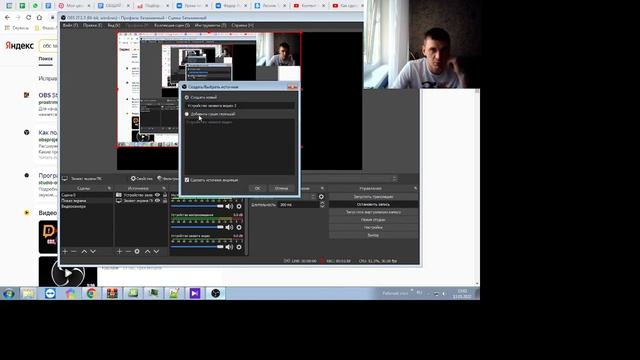Image resolution: width=640 pixels, height=360 pixels.
Task: Adjust volume slider of Устройство захвата видео
Action: [x=197, y=247]
